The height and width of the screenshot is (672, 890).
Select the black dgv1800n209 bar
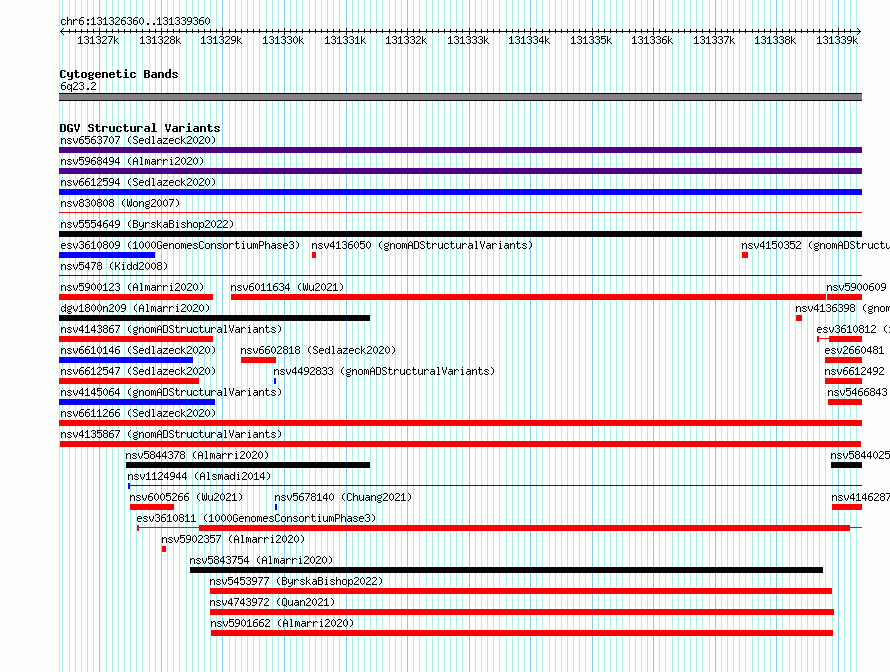pos(215,318)
